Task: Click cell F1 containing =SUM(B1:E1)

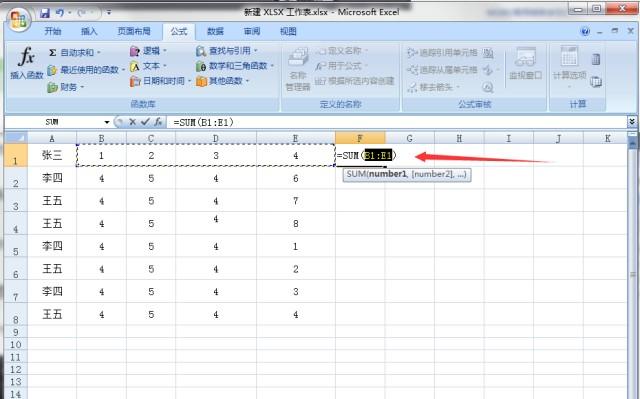Action: click(x=360, y=155)
